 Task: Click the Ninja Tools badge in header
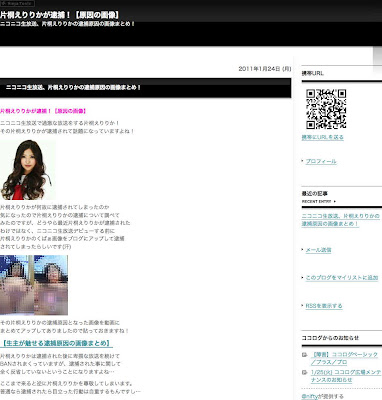[17, 3]
